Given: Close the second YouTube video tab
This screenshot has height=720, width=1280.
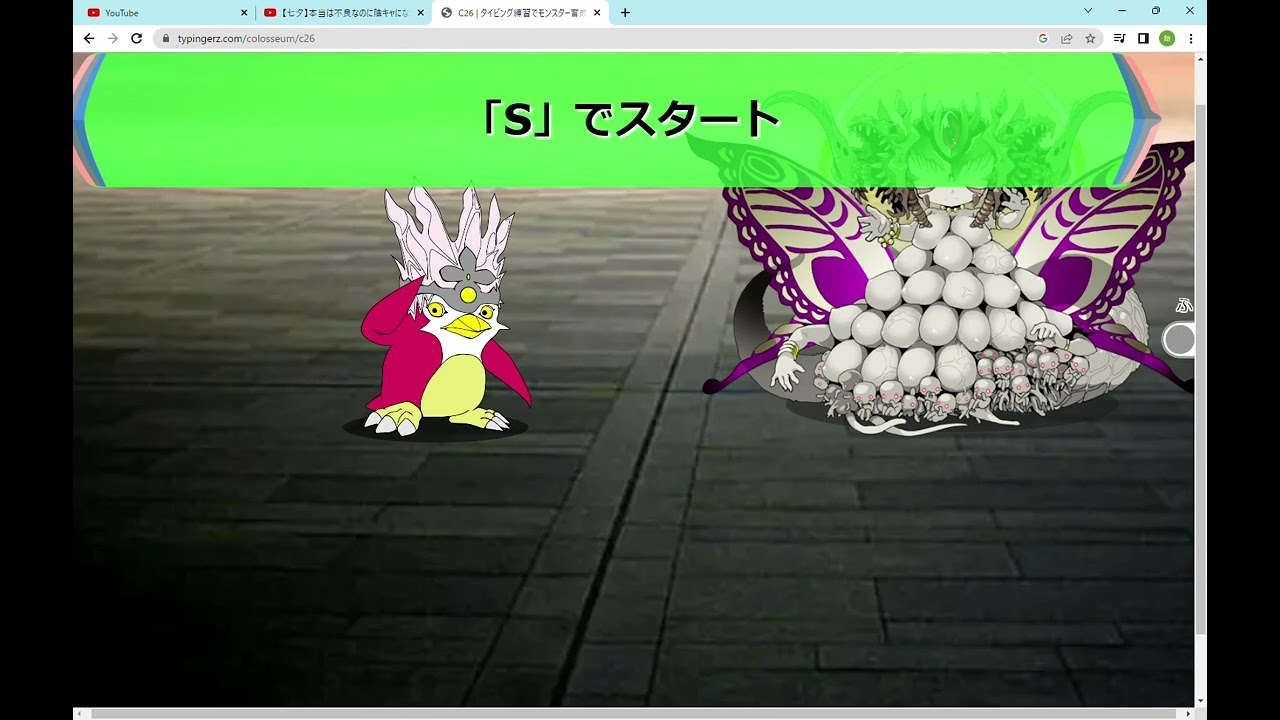Looking at the screenshot, I should click(x=420, y=13).
